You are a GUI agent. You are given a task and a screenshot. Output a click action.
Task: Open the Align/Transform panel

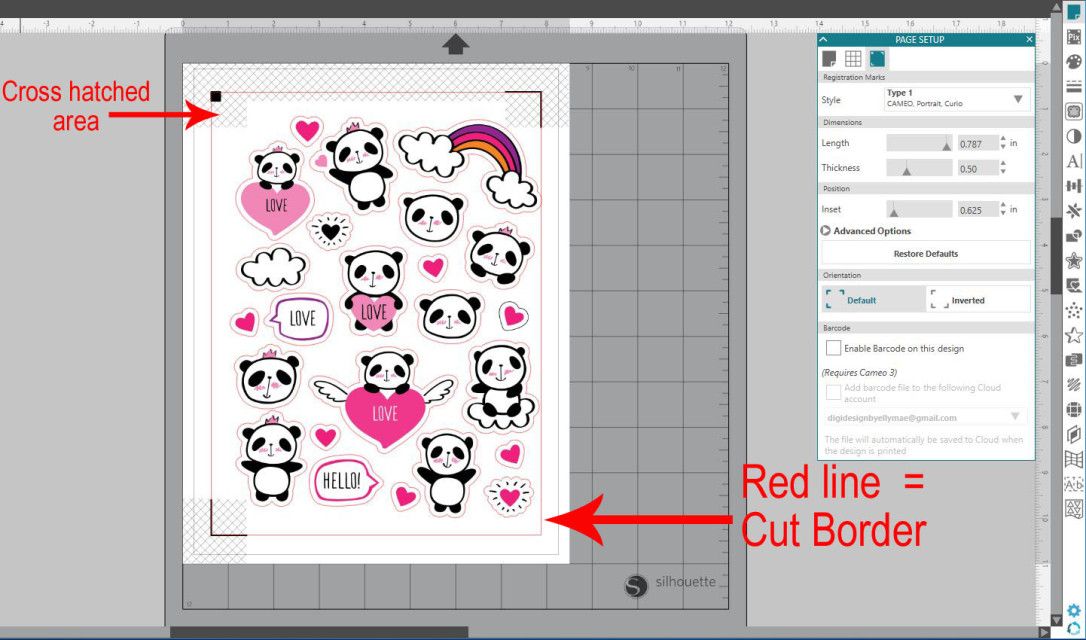[x=1074, y=186]
